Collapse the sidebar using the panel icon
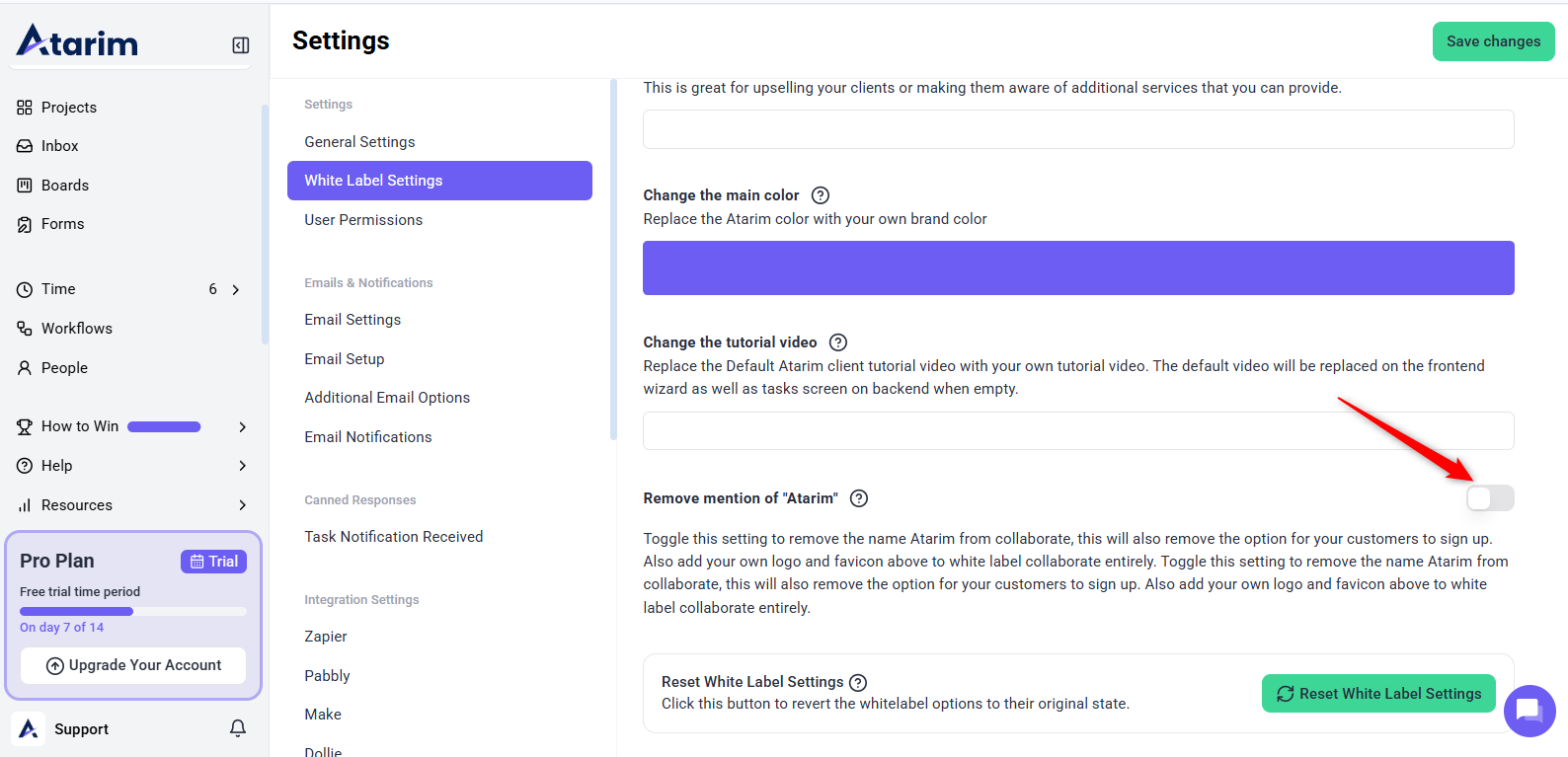 click(240, 45)
